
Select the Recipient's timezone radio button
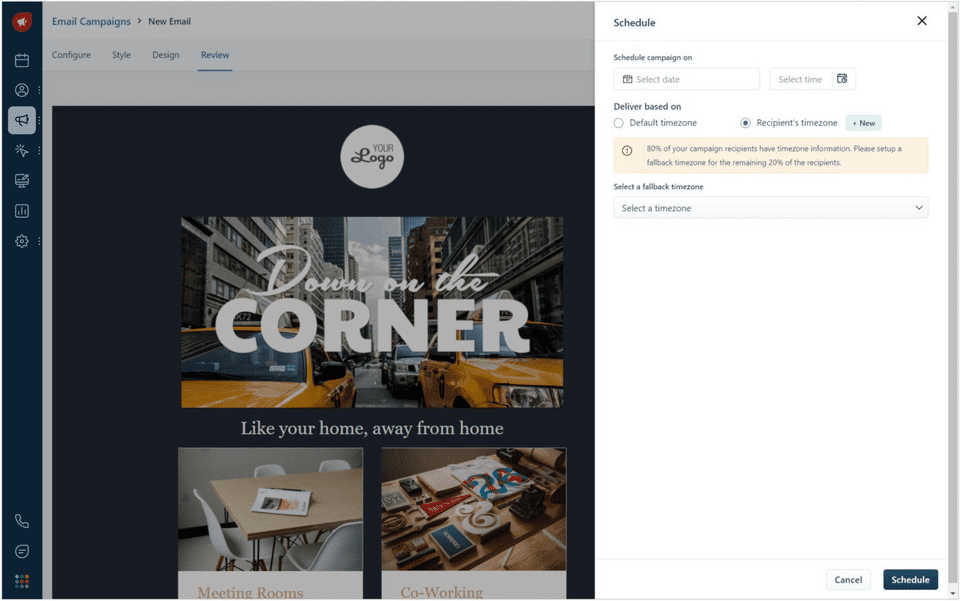click(x=745, y=123)
